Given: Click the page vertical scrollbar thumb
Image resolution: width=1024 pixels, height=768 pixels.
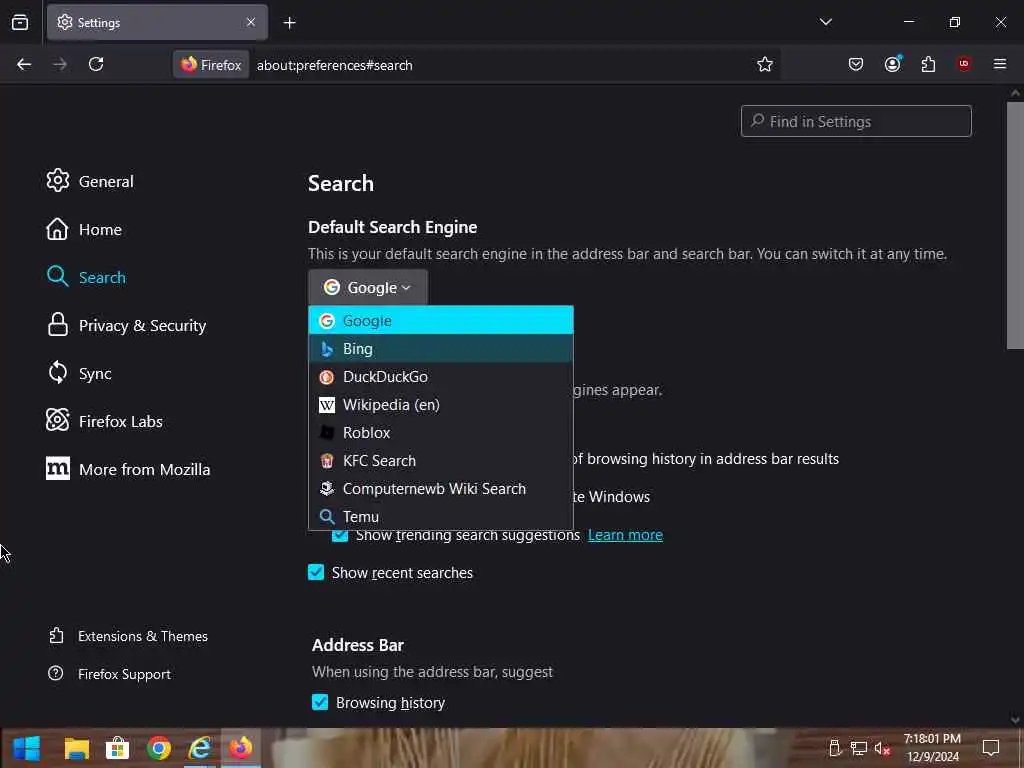Looking at the screenshot, I should (x=1015, y=225).
